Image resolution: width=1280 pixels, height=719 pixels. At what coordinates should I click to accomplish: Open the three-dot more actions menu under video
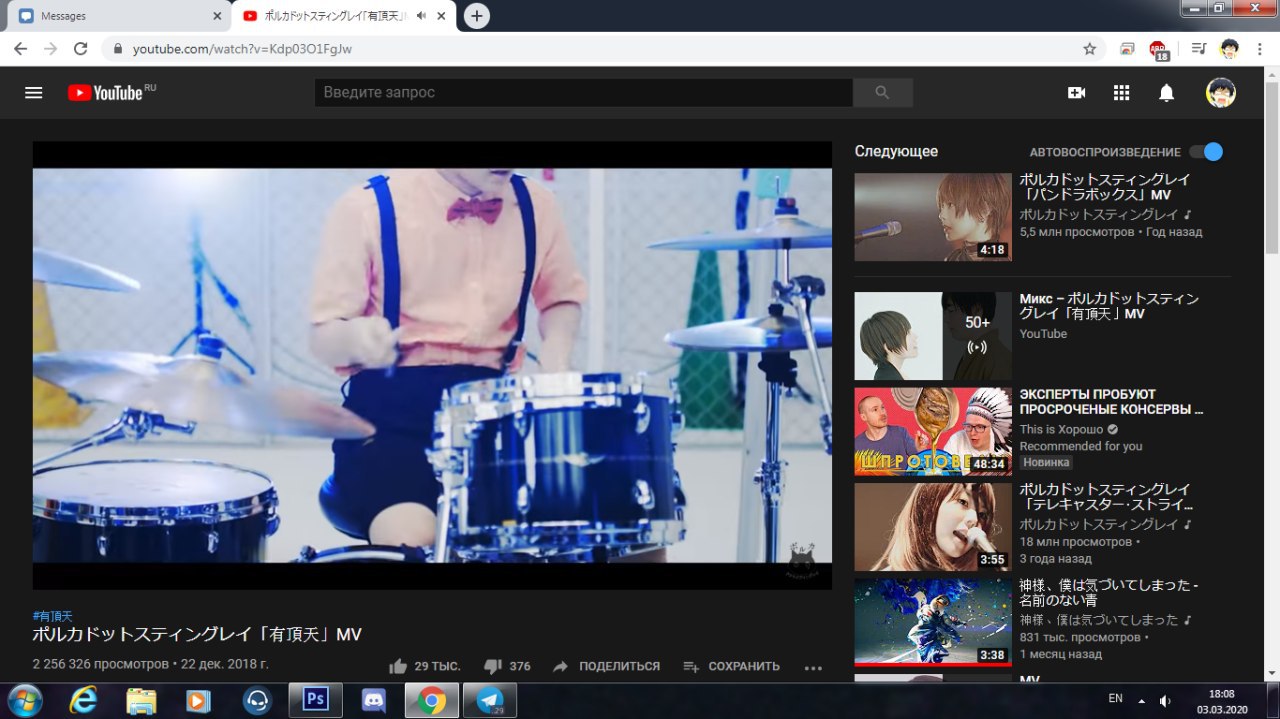click(813, 667)
